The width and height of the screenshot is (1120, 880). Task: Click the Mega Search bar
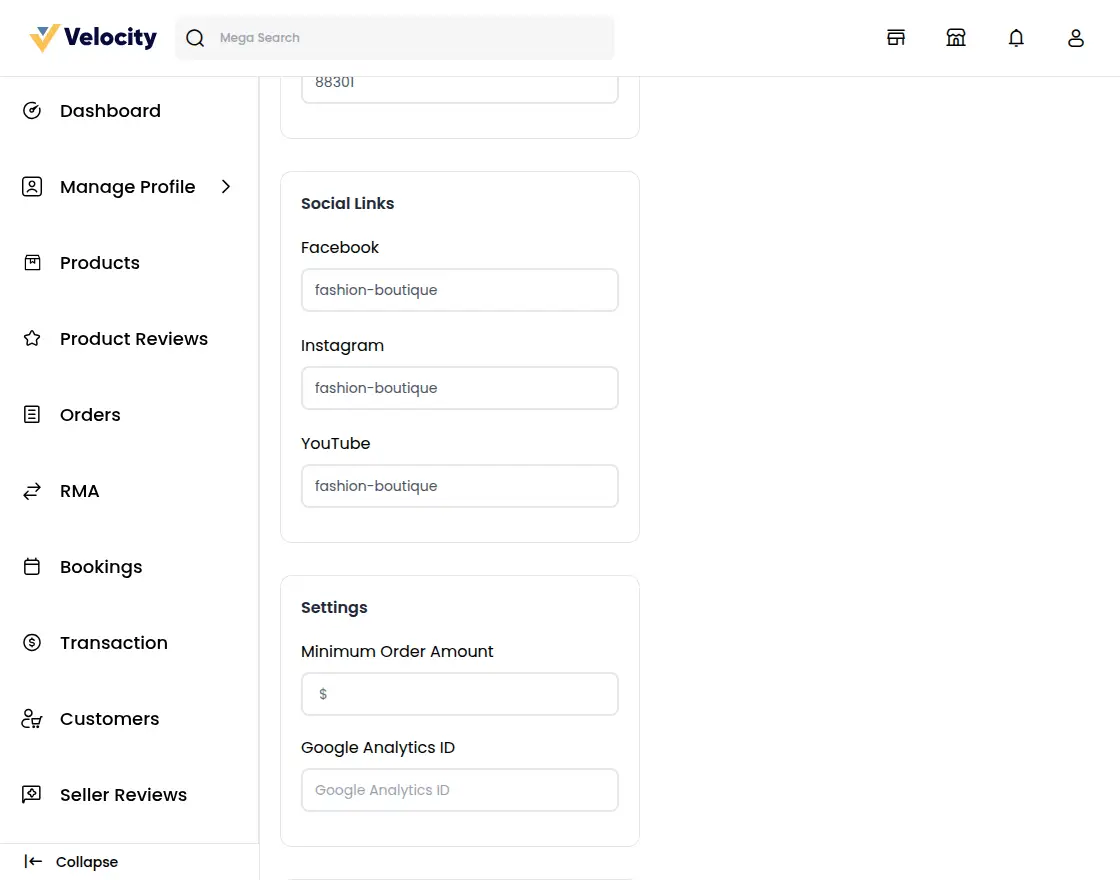click(x=394, y=37)
